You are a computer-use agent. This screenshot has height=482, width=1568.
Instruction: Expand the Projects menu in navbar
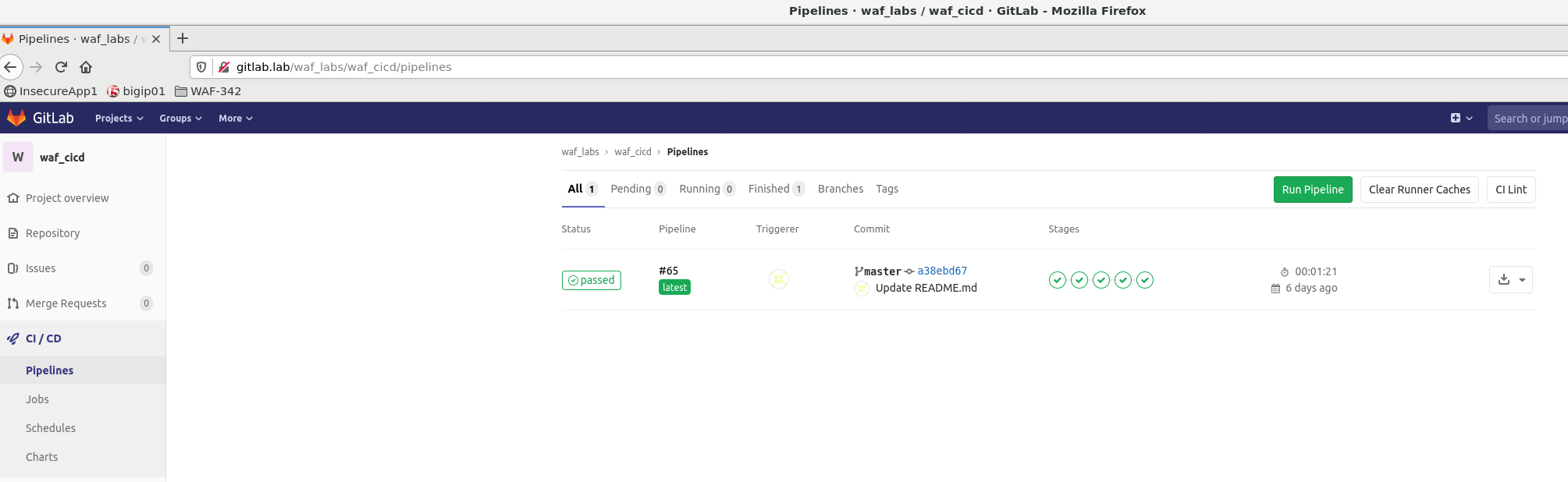point(119,119)
